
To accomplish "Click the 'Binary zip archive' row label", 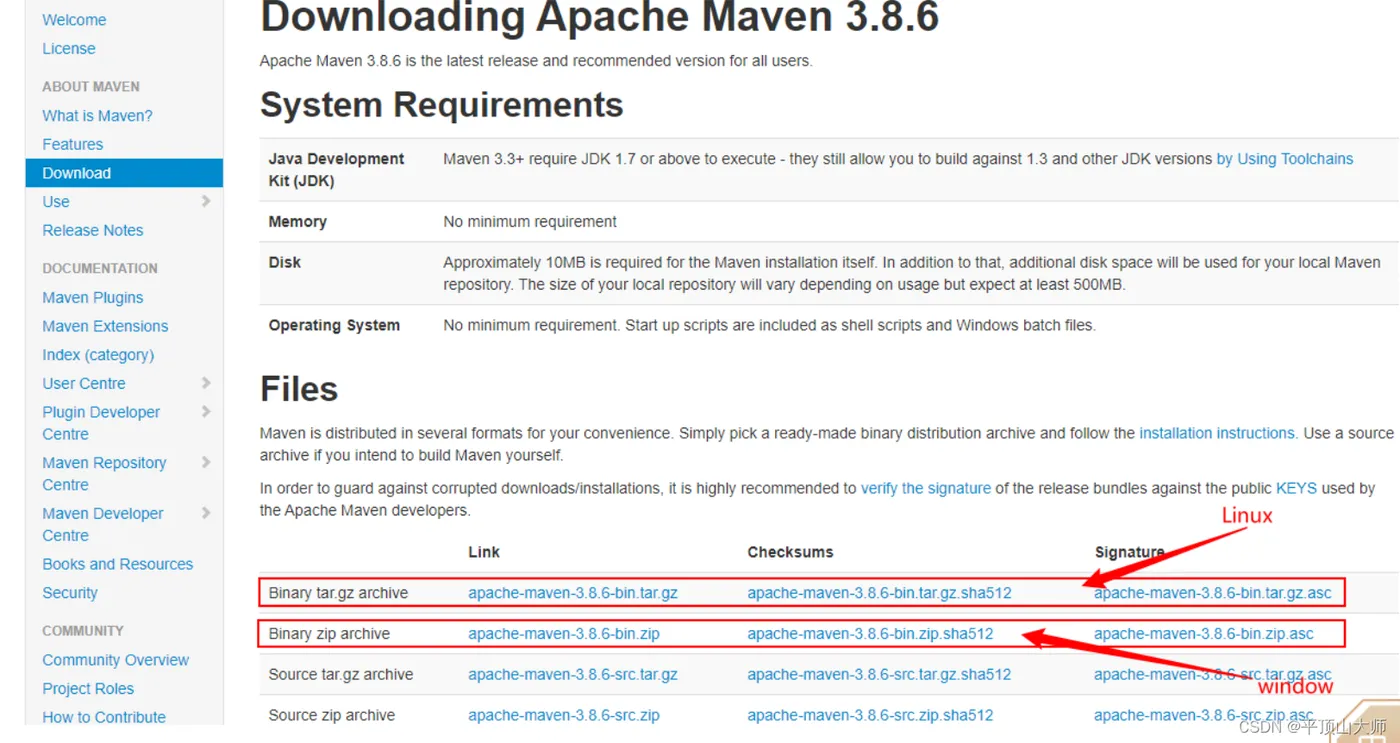I will pos(329,634).
